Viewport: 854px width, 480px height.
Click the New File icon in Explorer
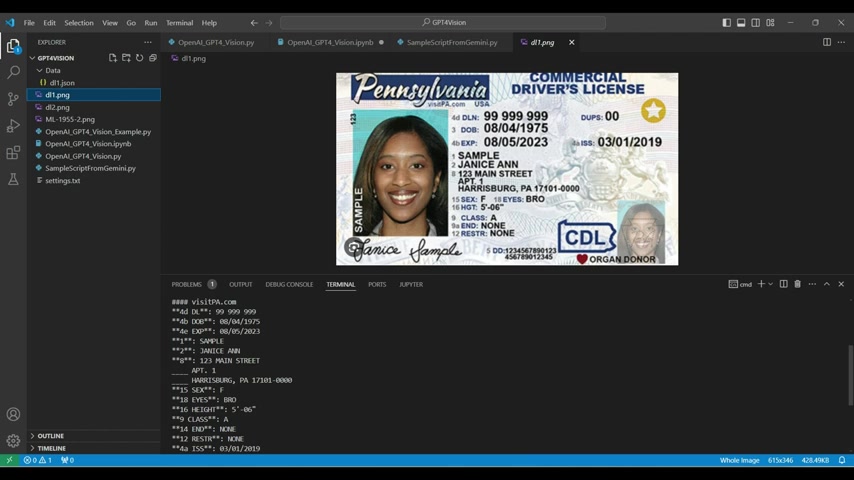[113, 58]
